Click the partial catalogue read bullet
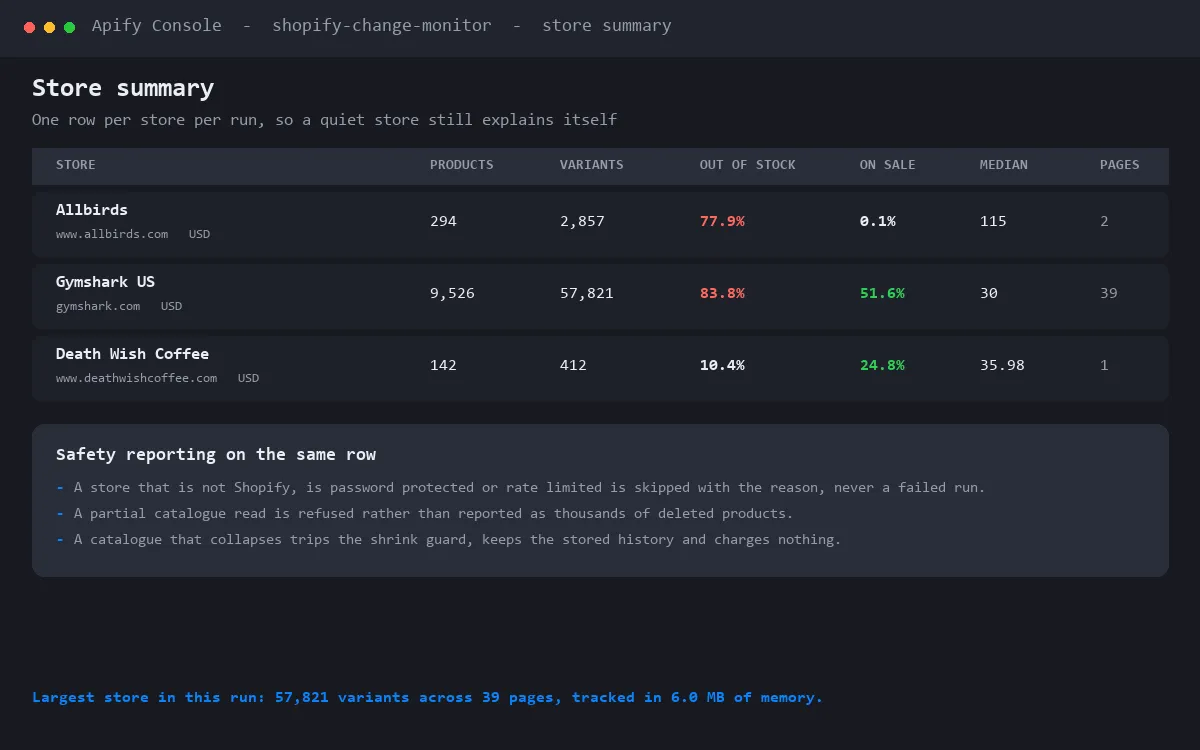 pos(424,514)
